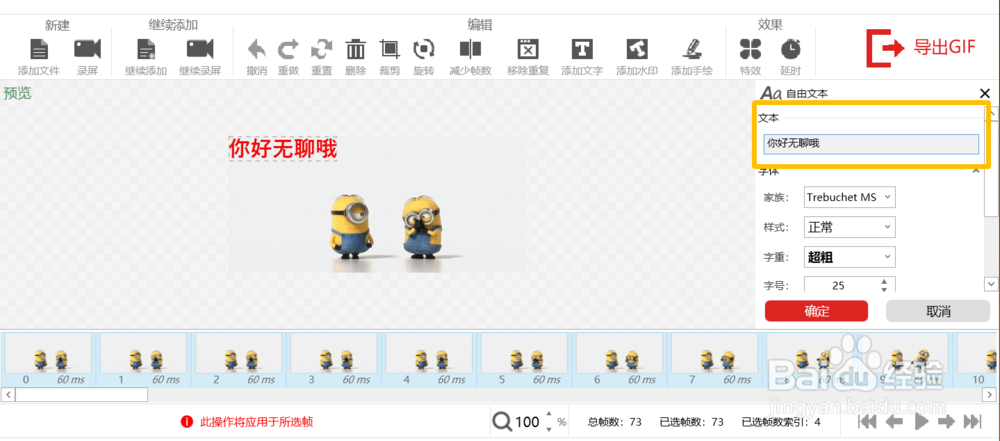Click the 文本 input field with 你好无聊哦
1000x441 pixels.
[x=871, y=144]
